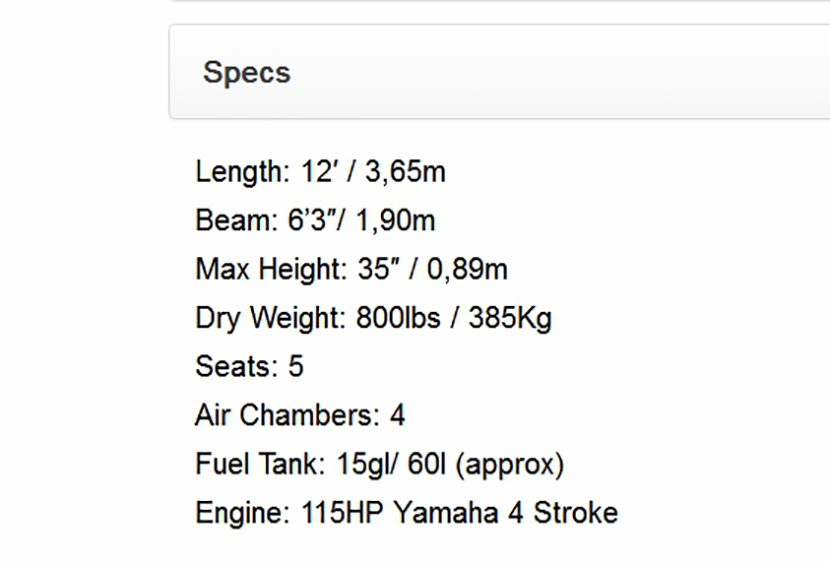Click the 'Length:' label text
This screenshot has width=830, height=563.
click(x=241, y=172)
